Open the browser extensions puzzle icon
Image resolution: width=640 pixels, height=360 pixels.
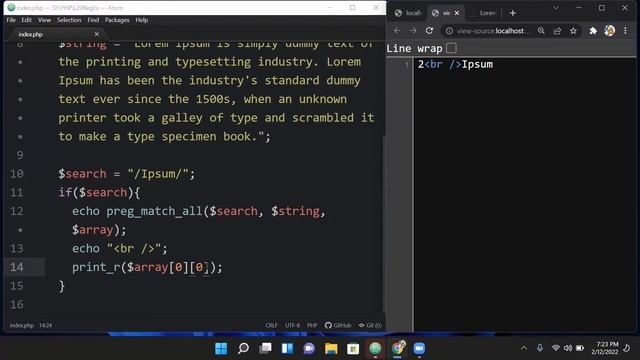593,31
